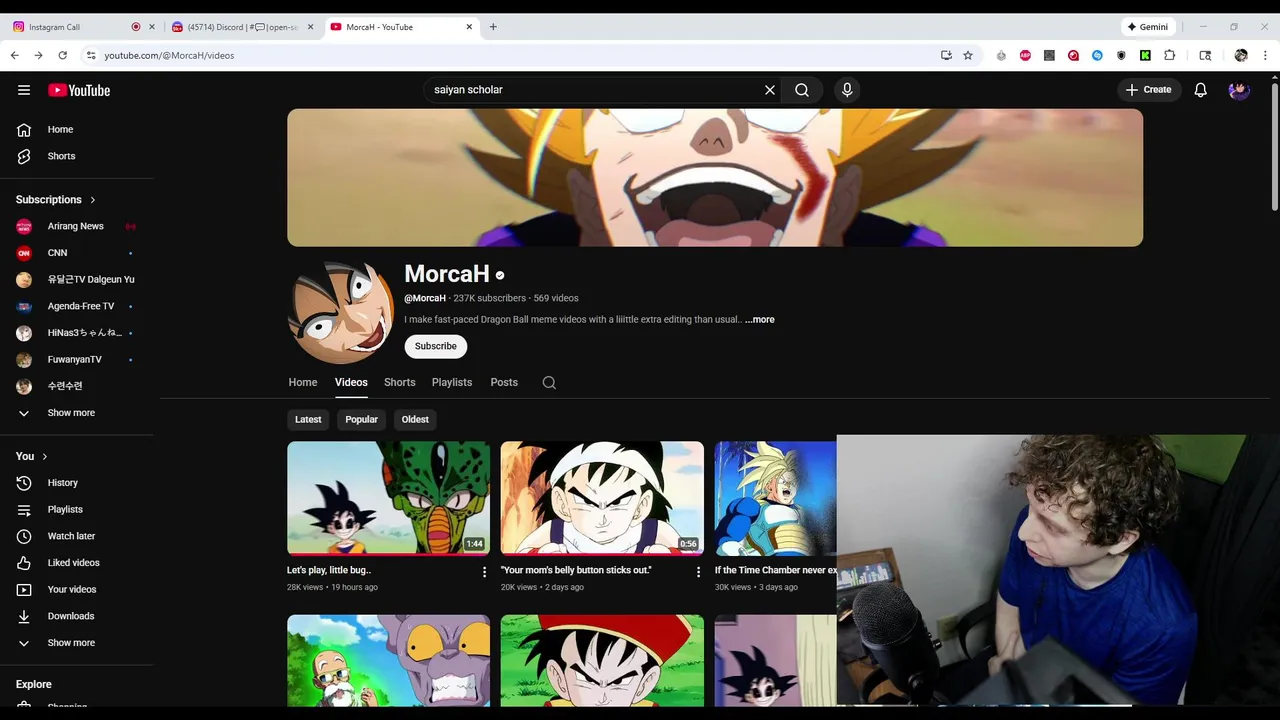This screenshot has width=1280, height=720.
Task: Open options for 'Your mom's belly button' video
Action: 699,572
